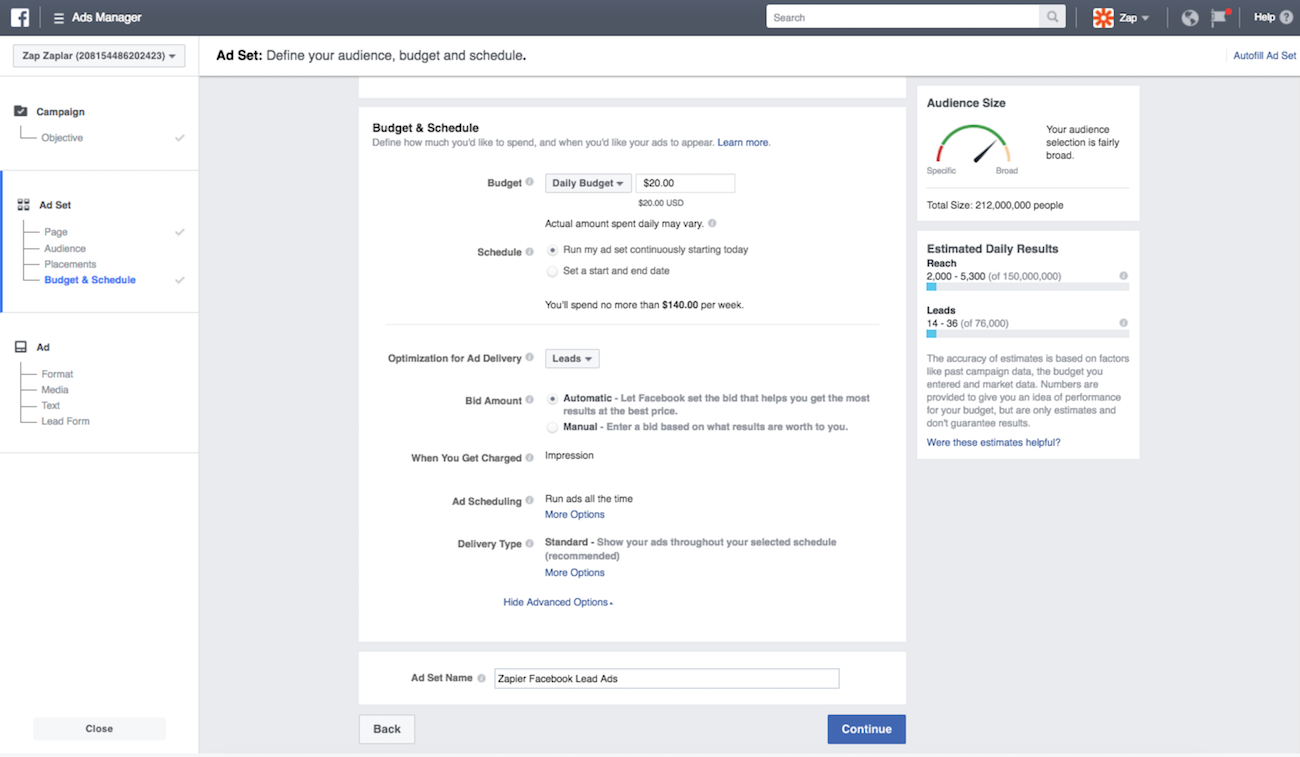Viewport: 1300px width, 757px height.
Task: Click More Options under Delivery Type
Action: pyautogui.click(x=575, y=572)
